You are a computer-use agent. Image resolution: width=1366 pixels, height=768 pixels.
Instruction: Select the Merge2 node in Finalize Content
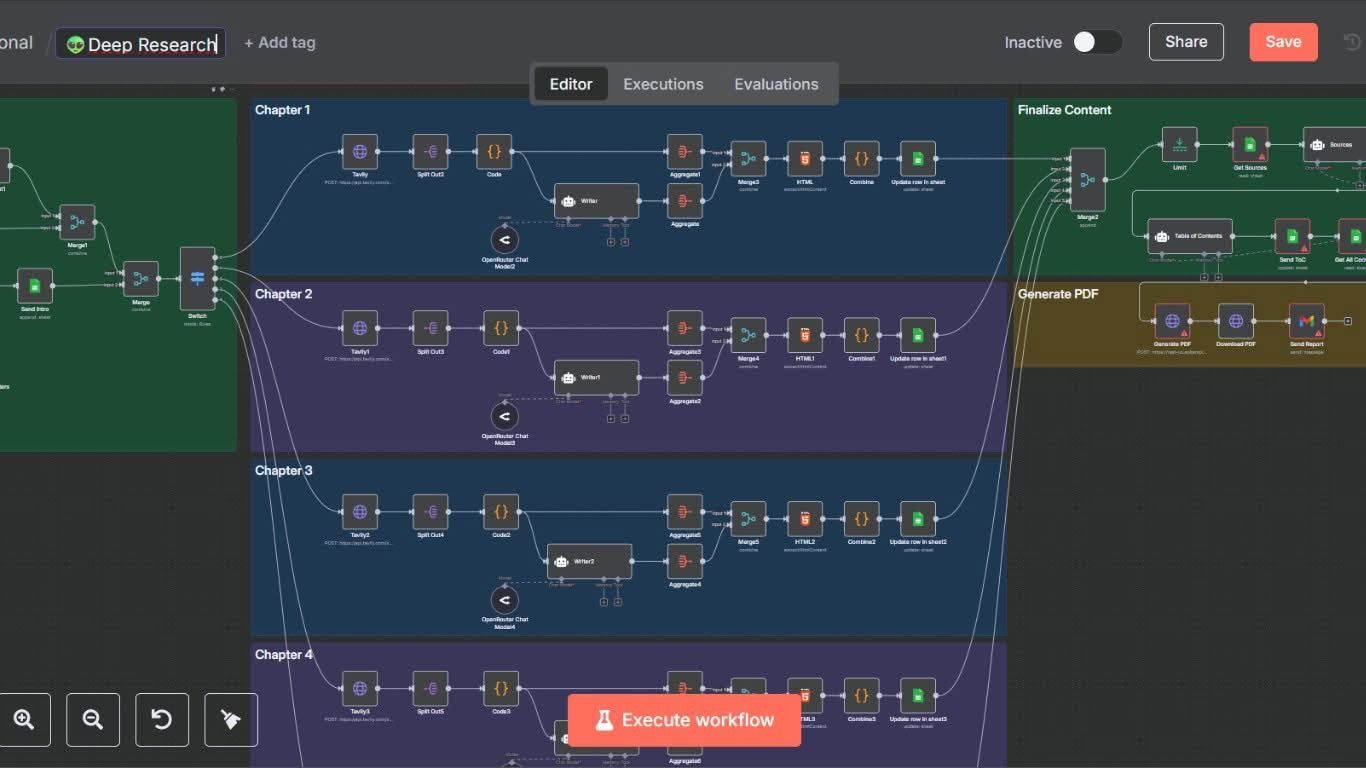click(x=1088, y=180)
